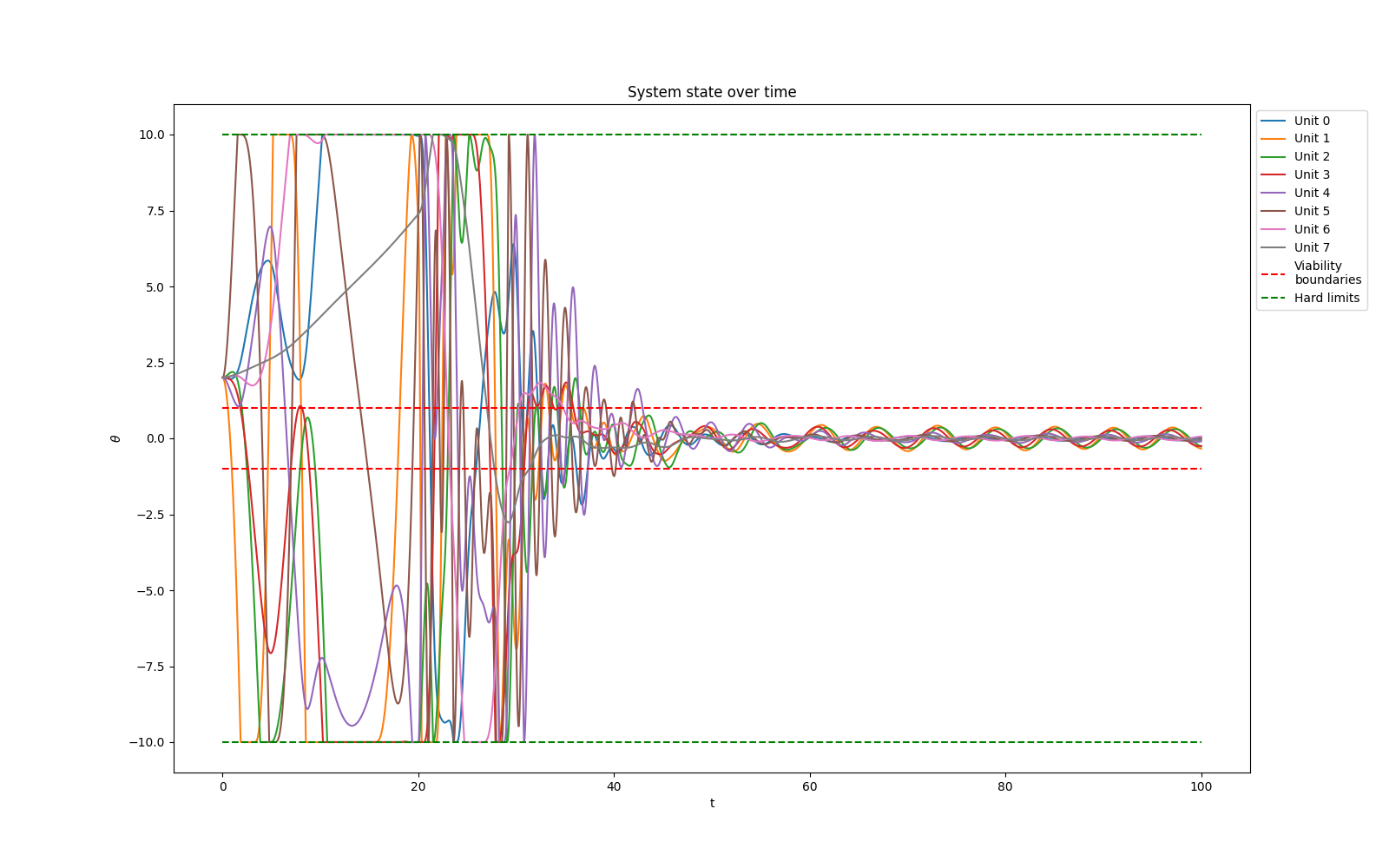Select the 'Unit 0' legend entry
The image size is (1389, 868).
pos(1295,121)
